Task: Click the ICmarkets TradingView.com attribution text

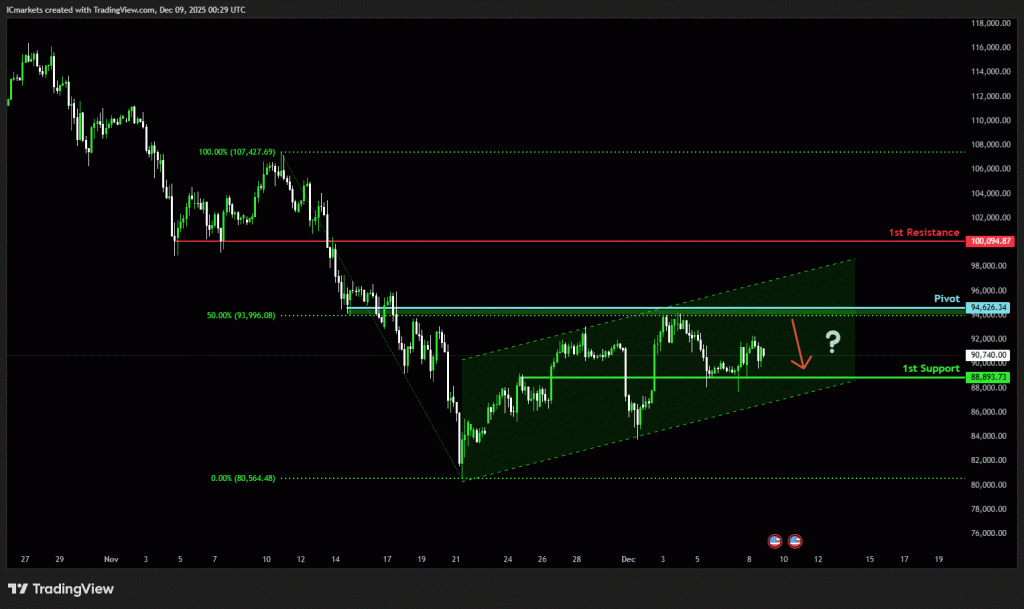Action: click(125, 9)
